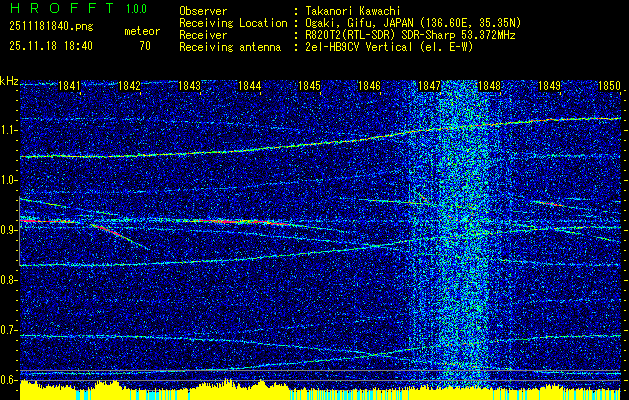Click the version number 1.0.0
Viewport: 629px width, 400px height.
pyautogui.click(x=136, y=9)
